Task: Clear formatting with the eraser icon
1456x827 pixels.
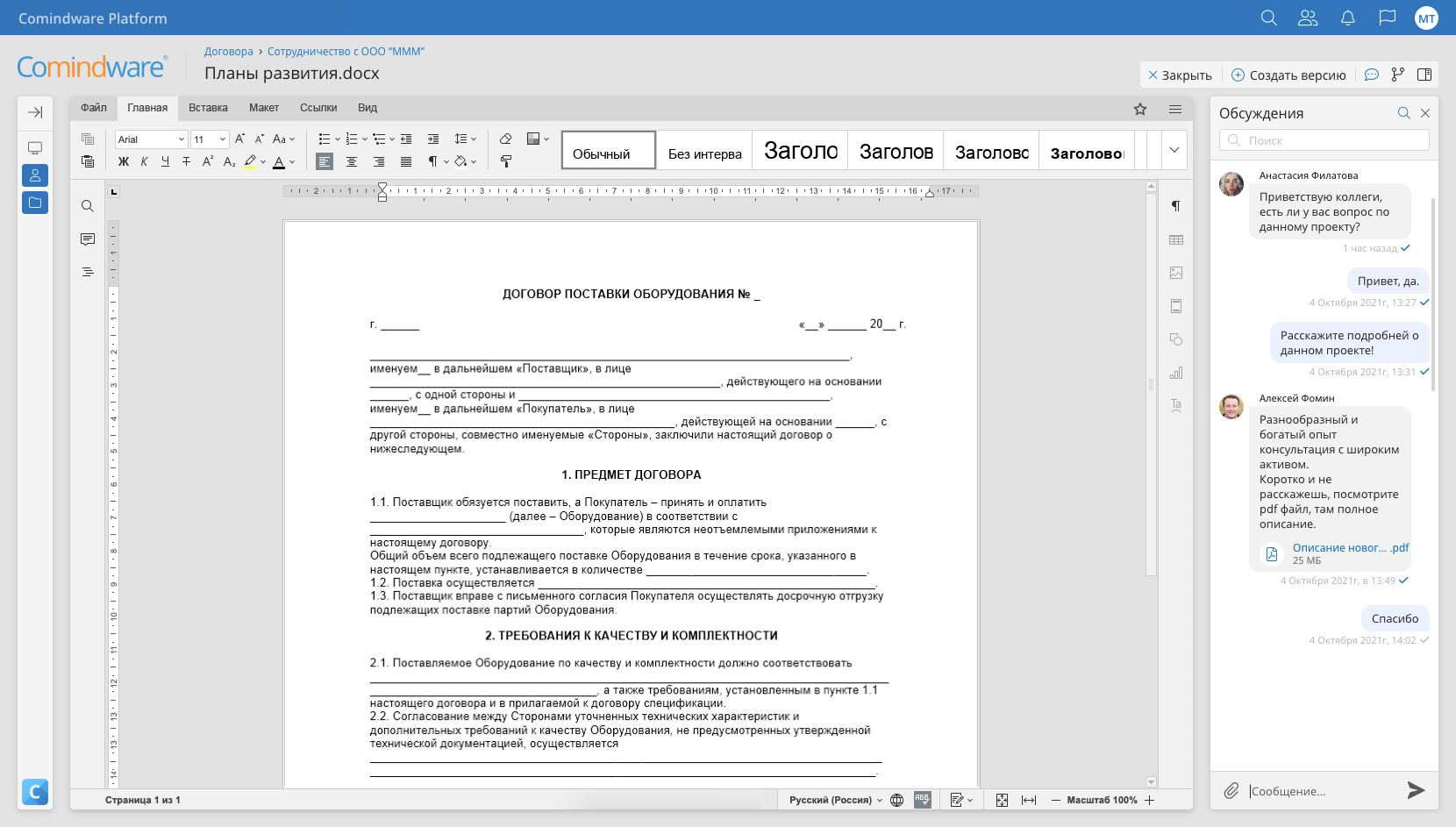Action: click(x=505, y=139)
